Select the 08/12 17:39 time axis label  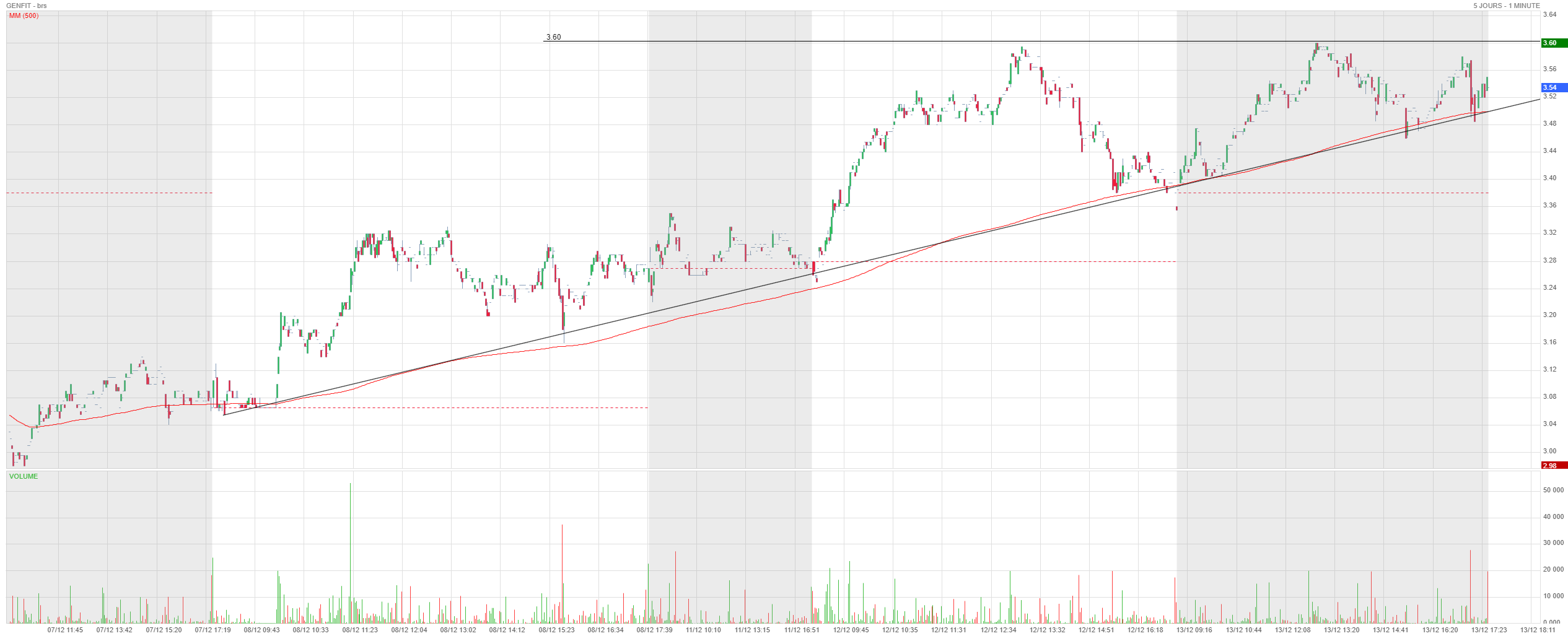[x=654, y=630]
